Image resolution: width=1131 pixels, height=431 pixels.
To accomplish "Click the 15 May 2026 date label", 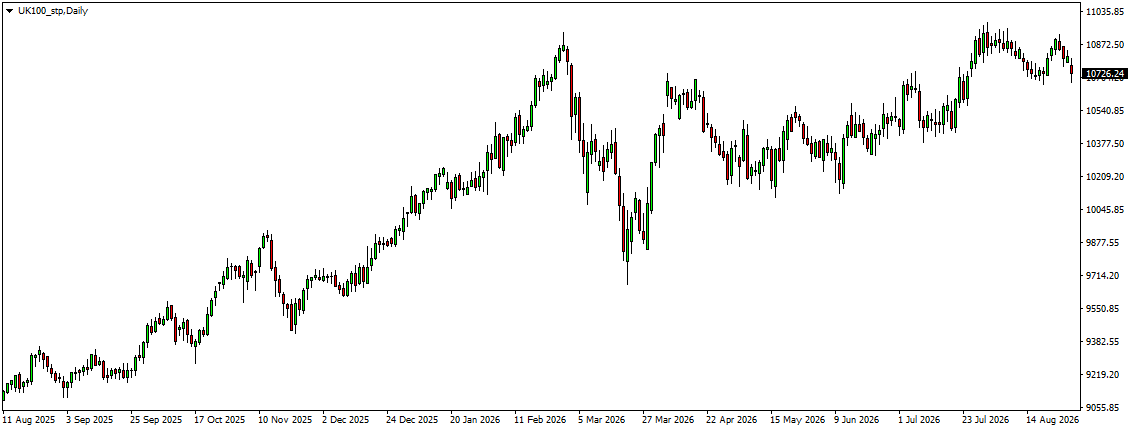I will pos(796,419).
